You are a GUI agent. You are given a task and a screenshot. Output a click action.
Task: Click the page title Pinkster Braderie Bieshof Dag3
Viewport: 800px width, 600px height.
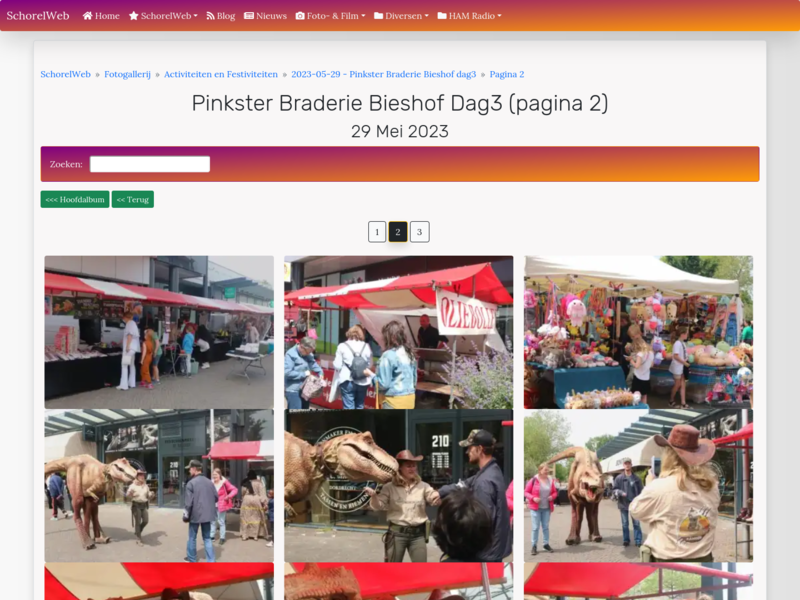400,103
